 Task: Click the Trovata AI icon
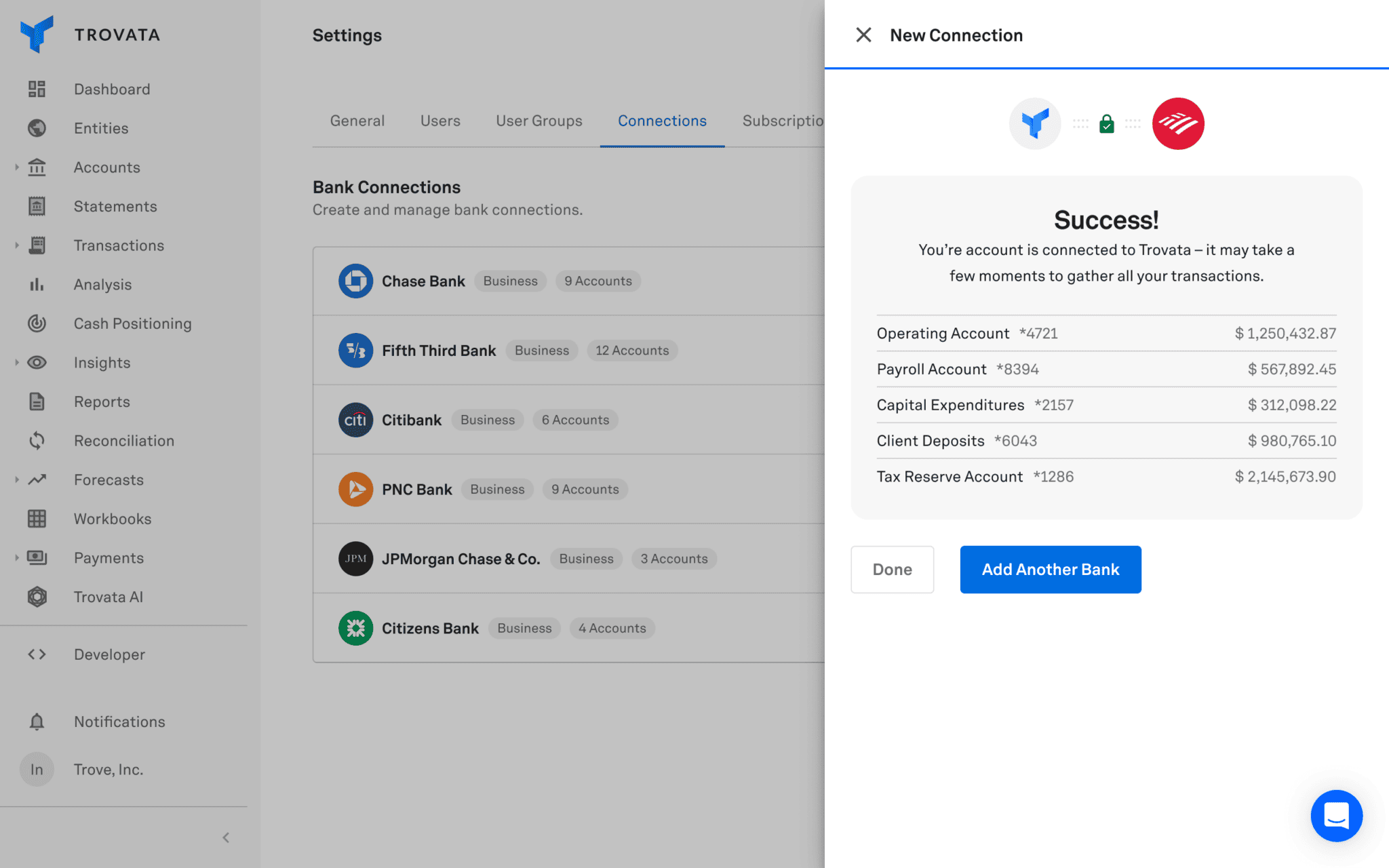tap(37, 597)
